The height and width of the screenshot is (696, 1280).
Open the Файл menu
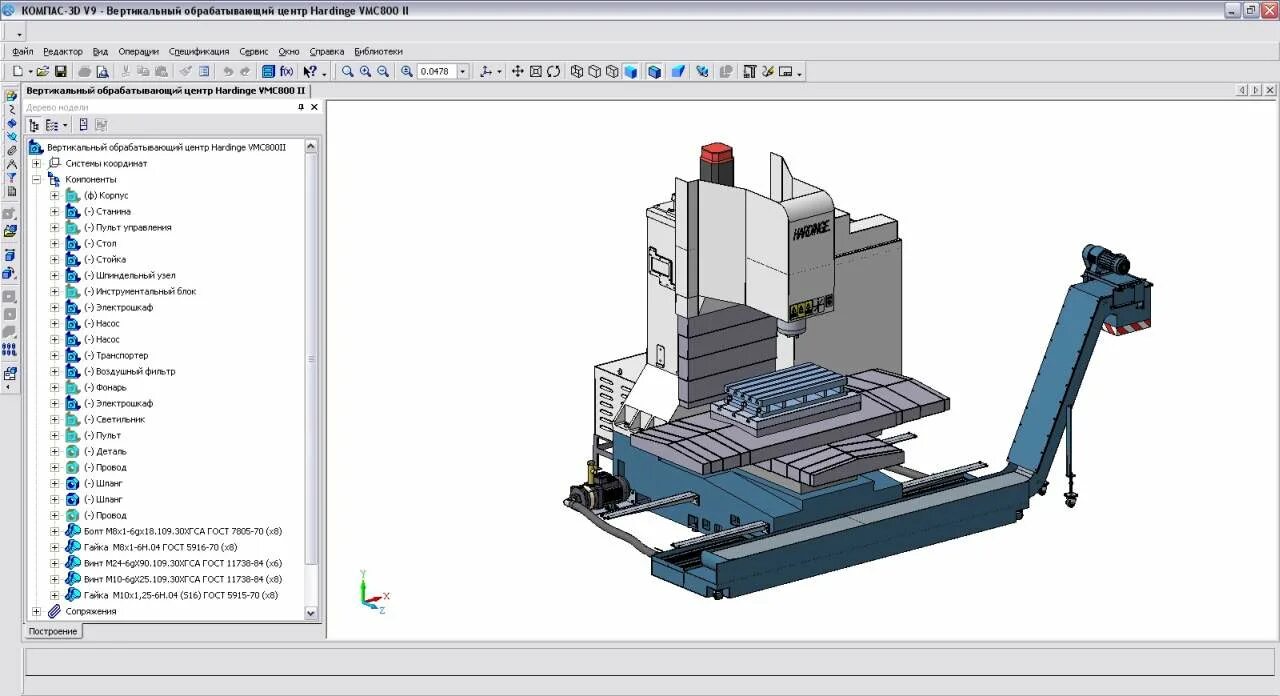22,51
